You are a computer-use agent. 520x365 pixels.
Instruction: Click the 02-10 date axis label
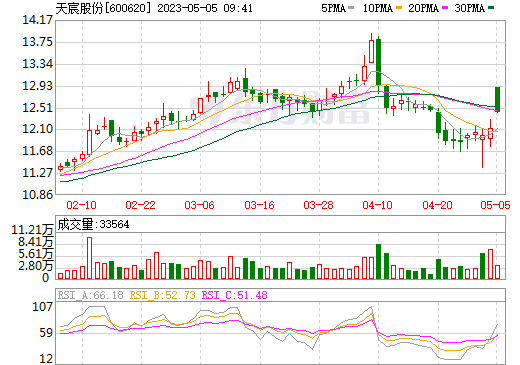tap(81, 205)
